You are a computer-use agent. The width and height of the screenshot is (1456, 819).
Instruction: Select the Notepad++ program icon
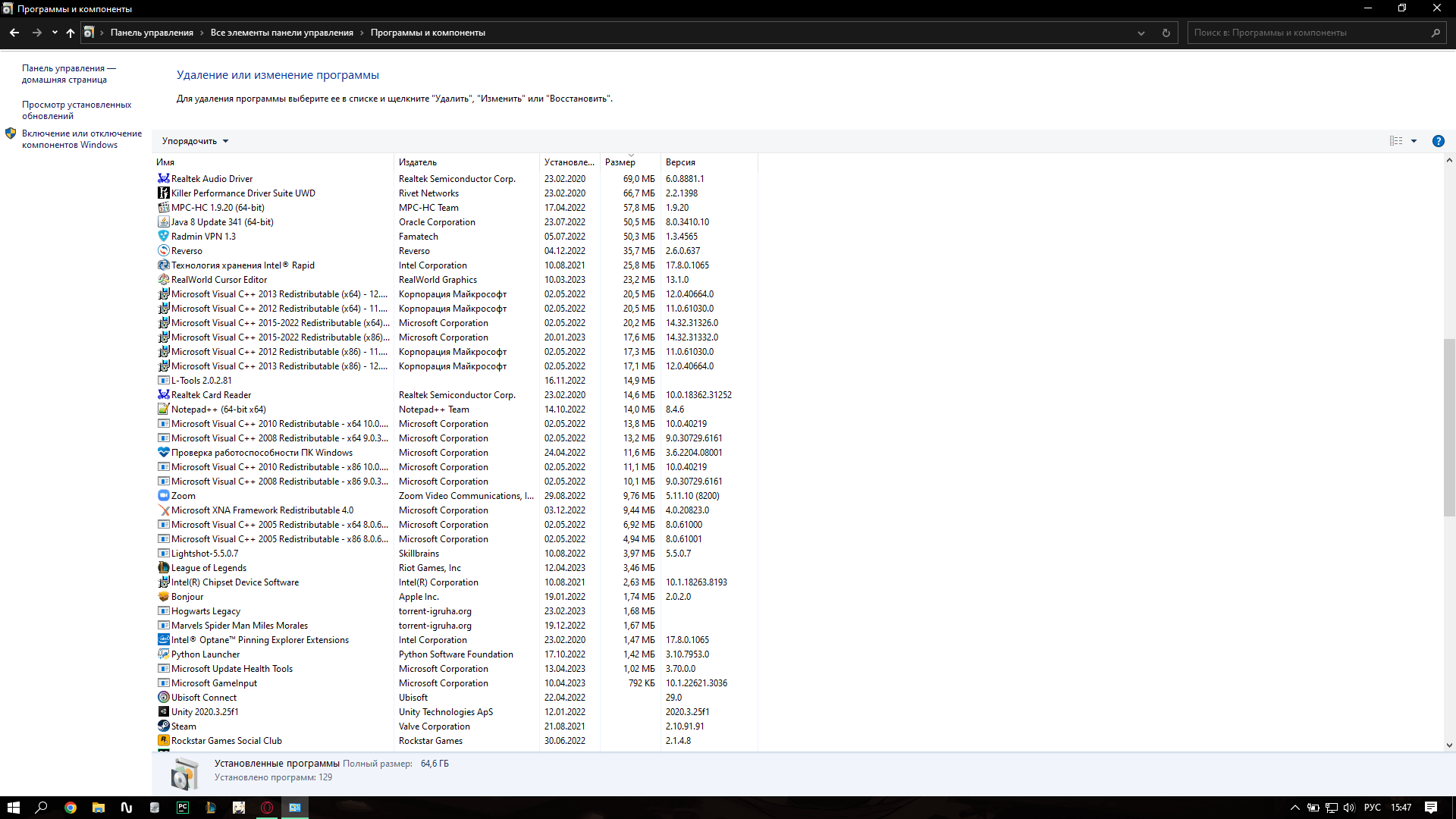(163, 409)
